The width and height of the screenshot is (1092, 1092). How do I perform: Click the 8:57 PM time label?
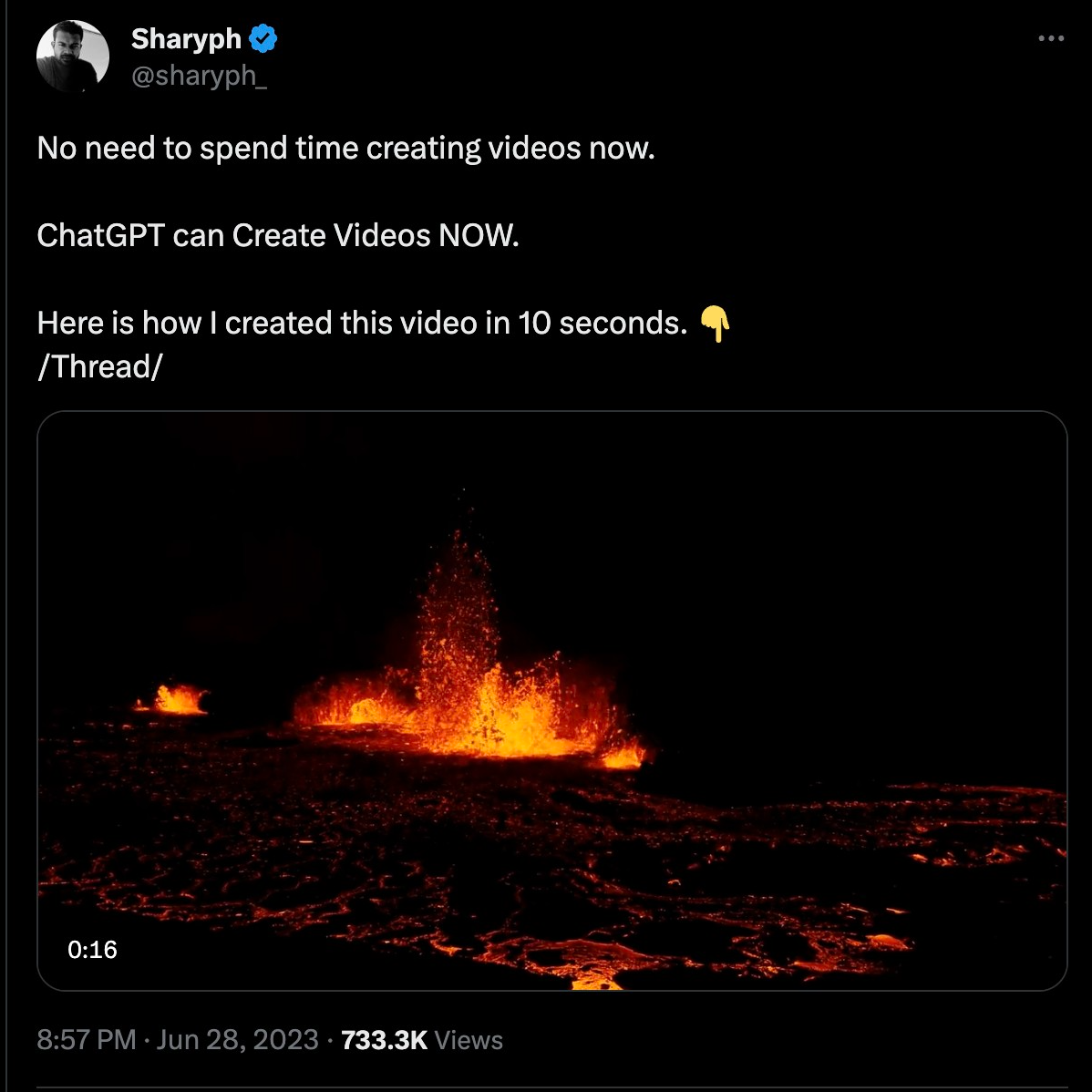87,1039
